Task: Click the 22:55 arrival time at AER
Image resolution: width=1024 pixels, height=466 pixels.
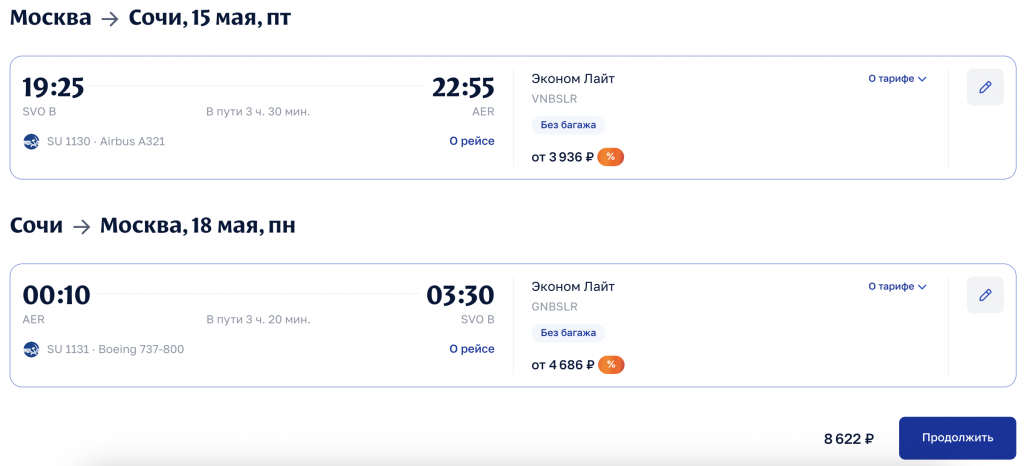Action: (463, 88)
